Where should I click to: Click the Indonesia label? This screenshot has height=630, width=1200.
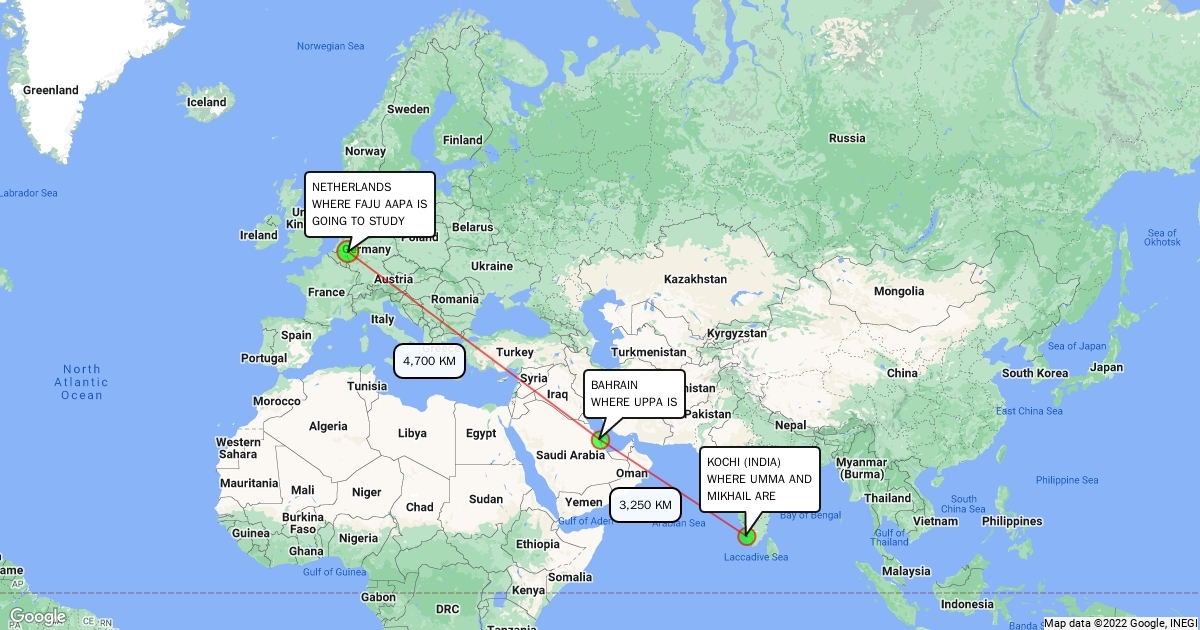965,605
